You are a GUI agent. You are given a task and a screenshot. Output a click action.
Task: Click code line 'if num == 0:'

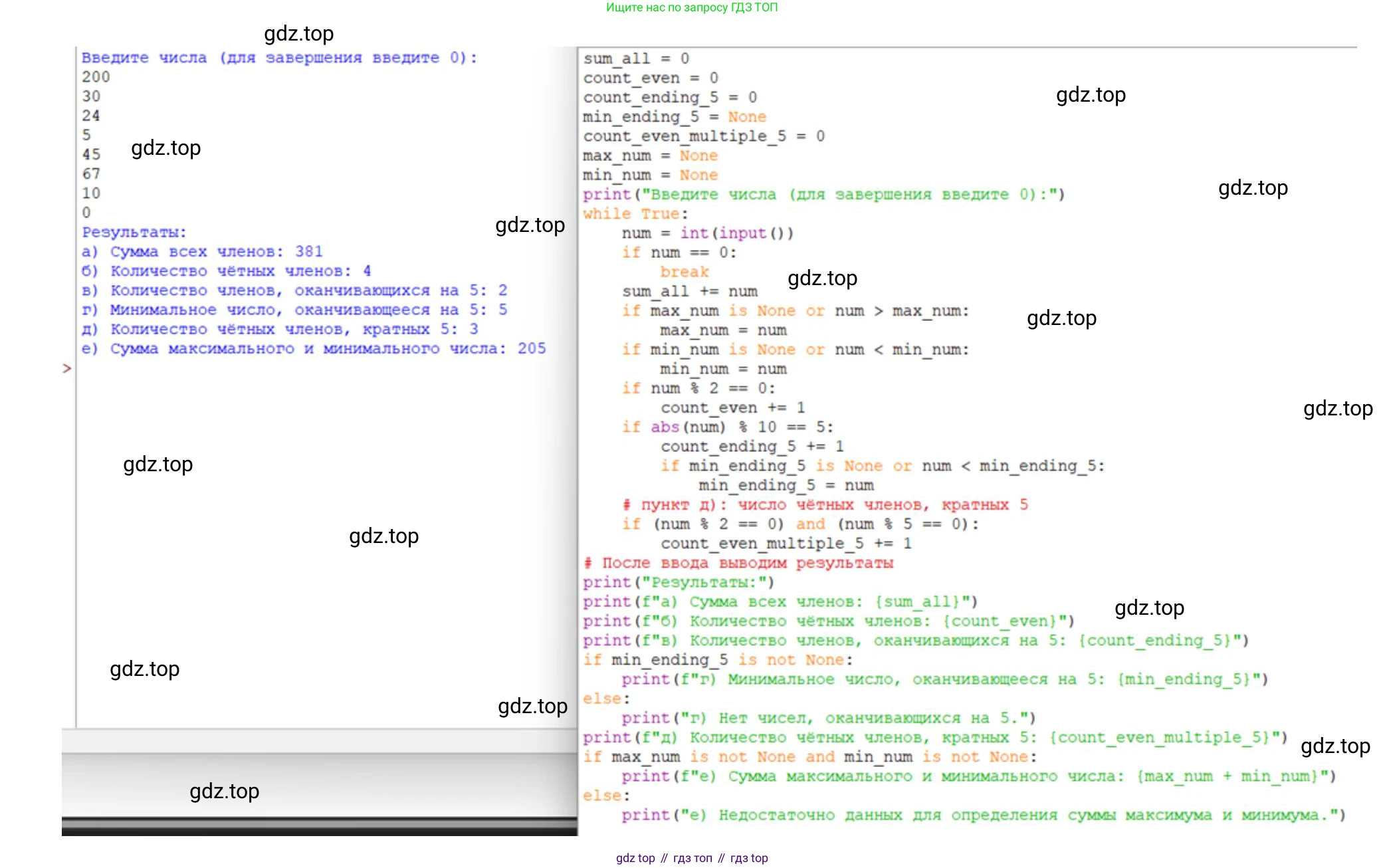coord(679,253)
